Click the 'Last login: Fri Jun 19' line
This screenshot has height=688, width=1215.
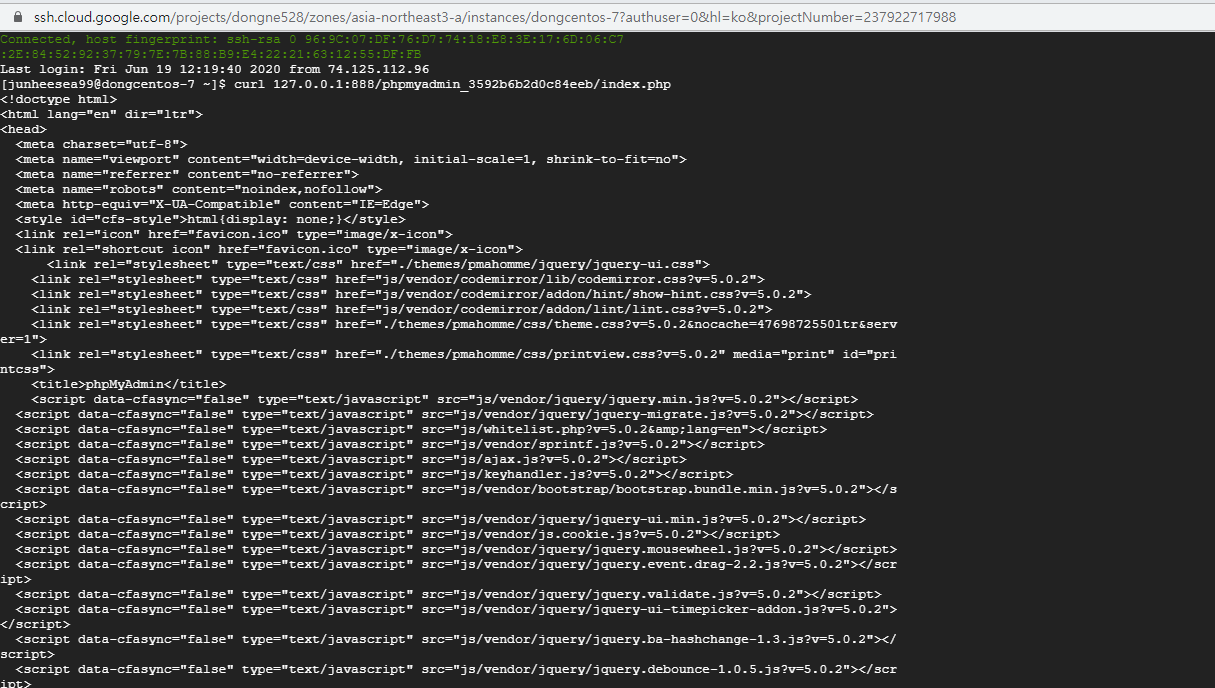pos(215,69)
